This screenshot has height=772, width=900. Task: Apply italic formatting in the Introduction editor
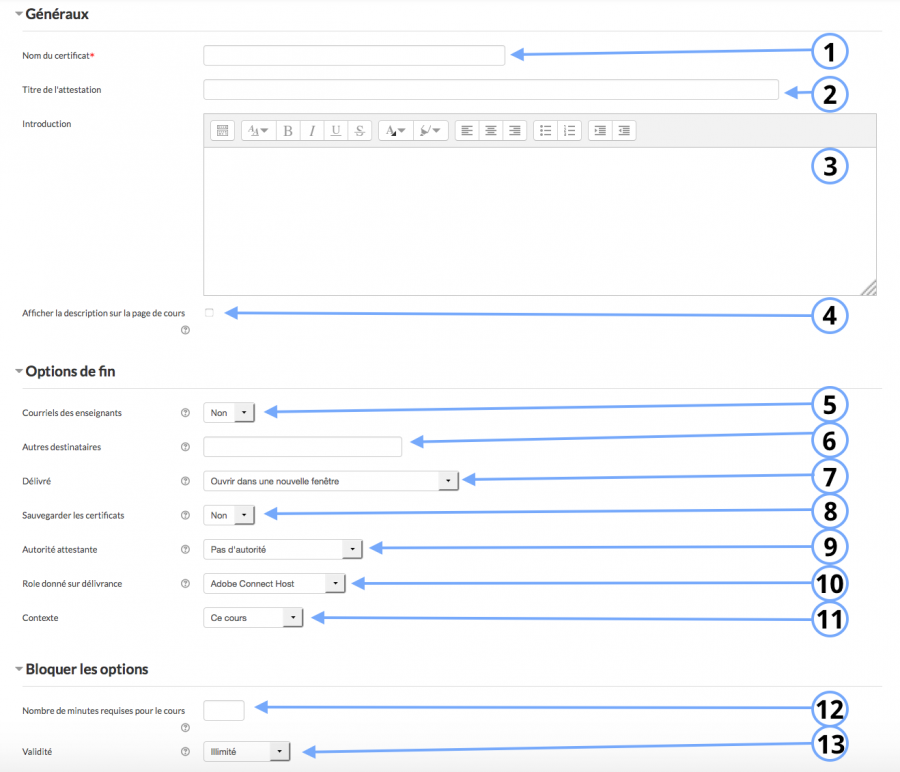click(x=311, y=130)
